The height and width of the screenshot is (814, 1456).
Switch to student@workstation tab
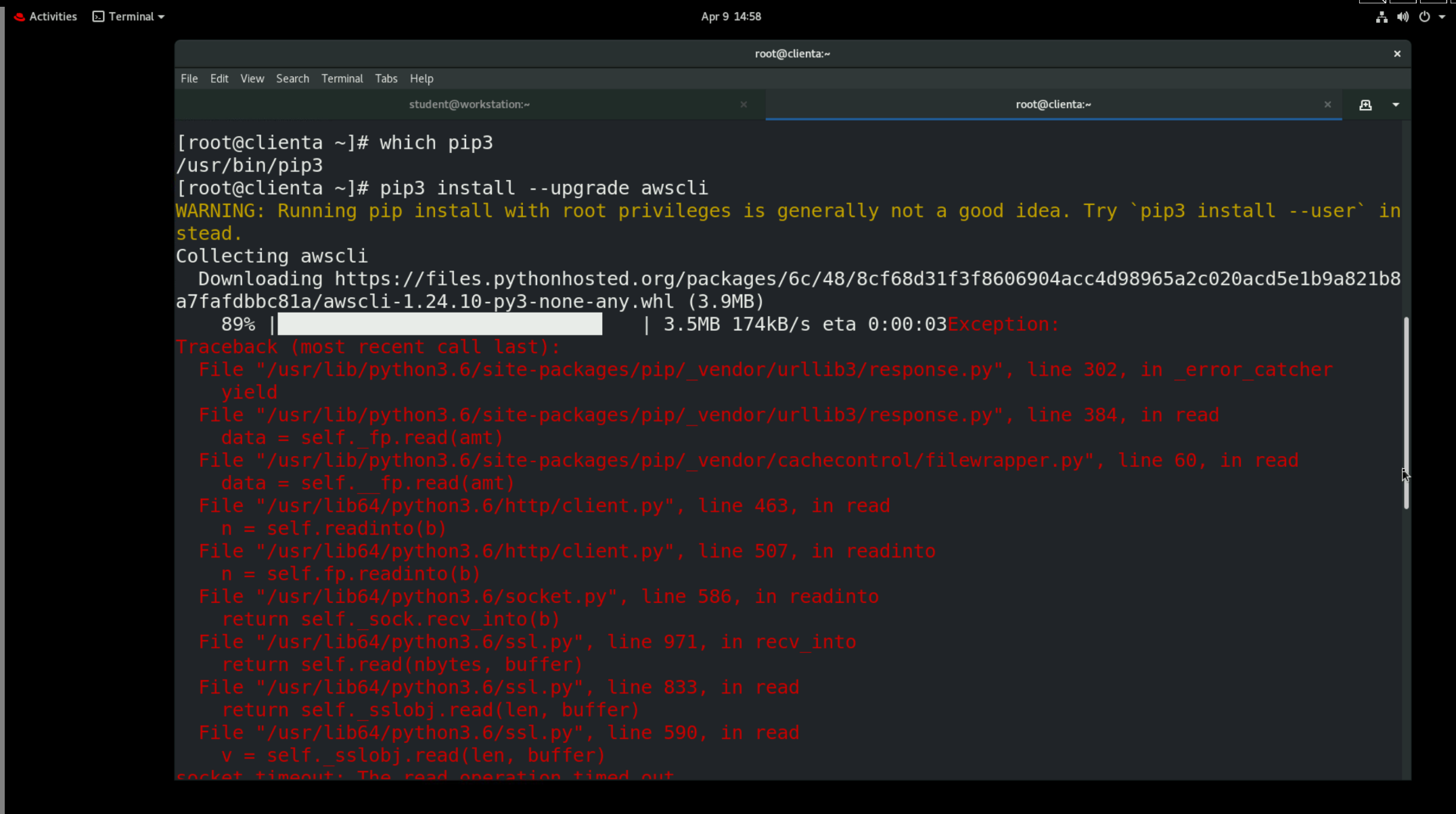tap(469, 104)
